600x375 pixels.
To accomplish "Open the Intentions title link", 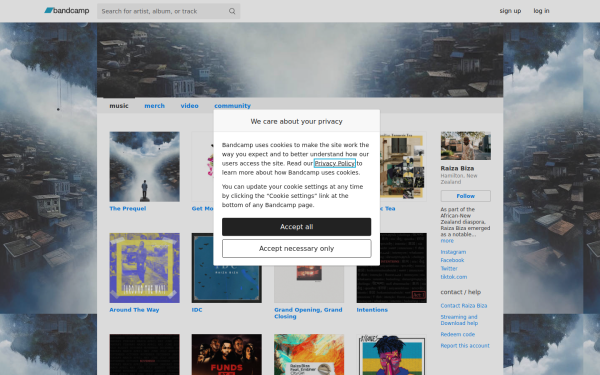I will coord(372,310).
